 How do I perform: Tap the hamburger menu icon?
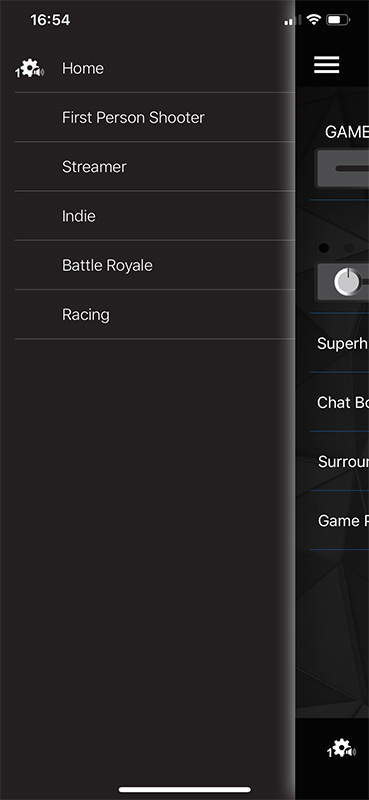327,65
